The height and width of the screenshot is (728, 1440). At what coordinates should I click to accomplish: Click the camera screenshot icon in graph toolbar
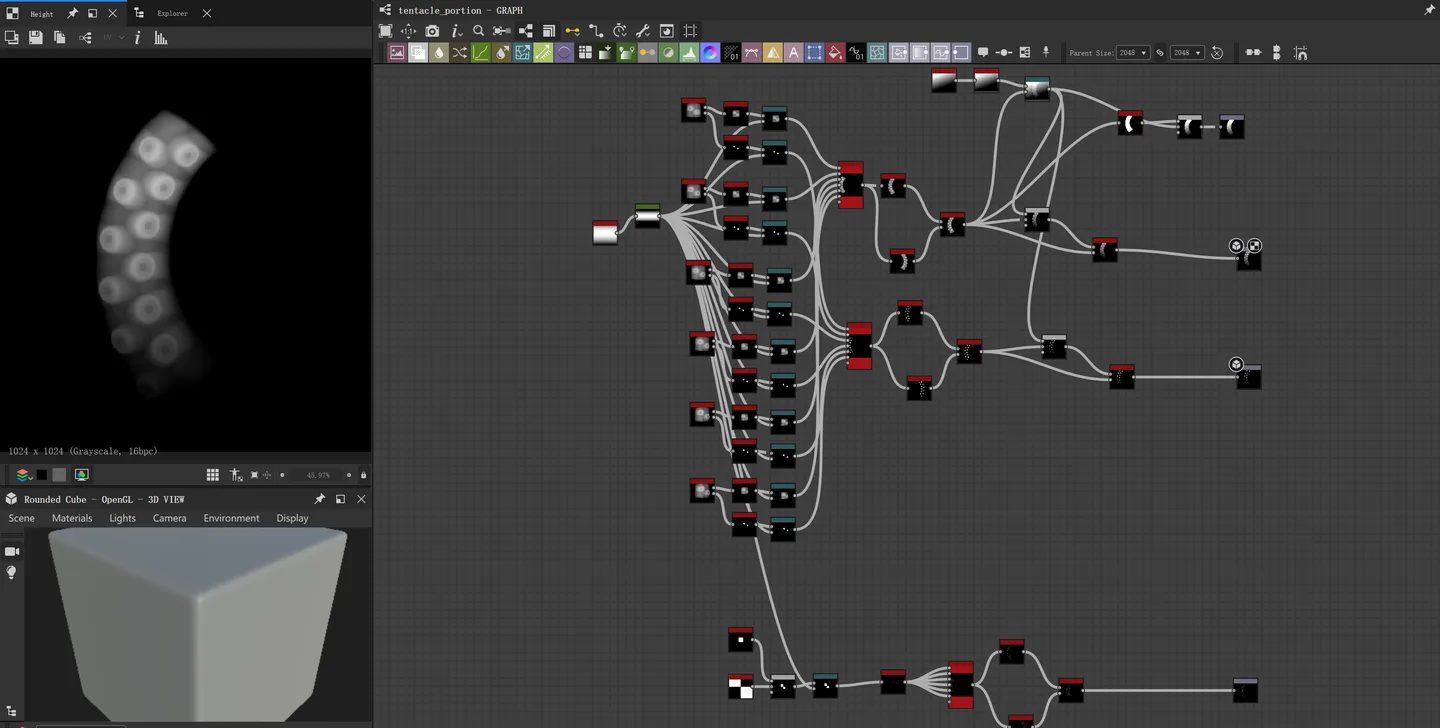pos(432,31)
